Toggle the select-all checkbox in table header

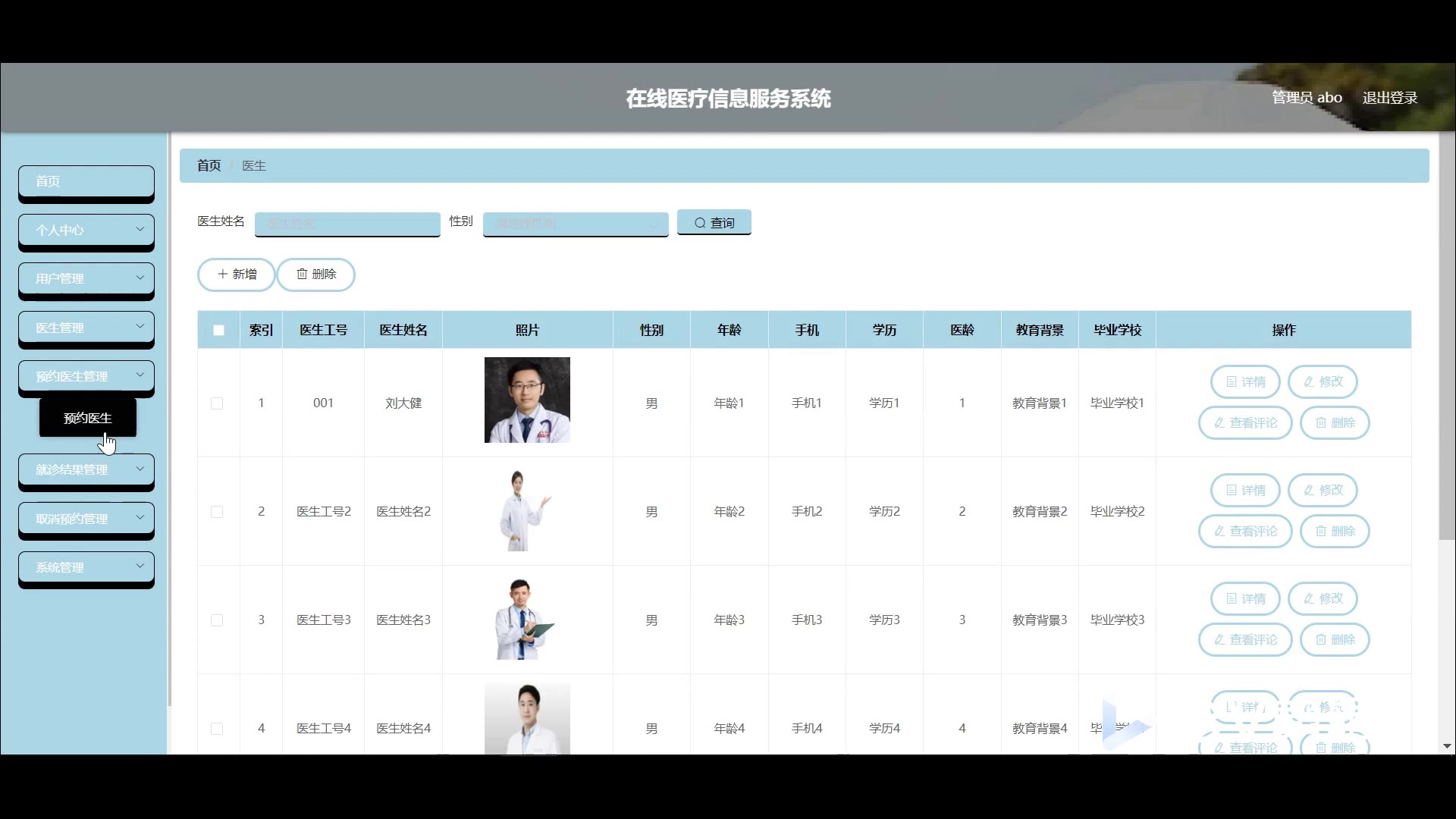(218, 330)
